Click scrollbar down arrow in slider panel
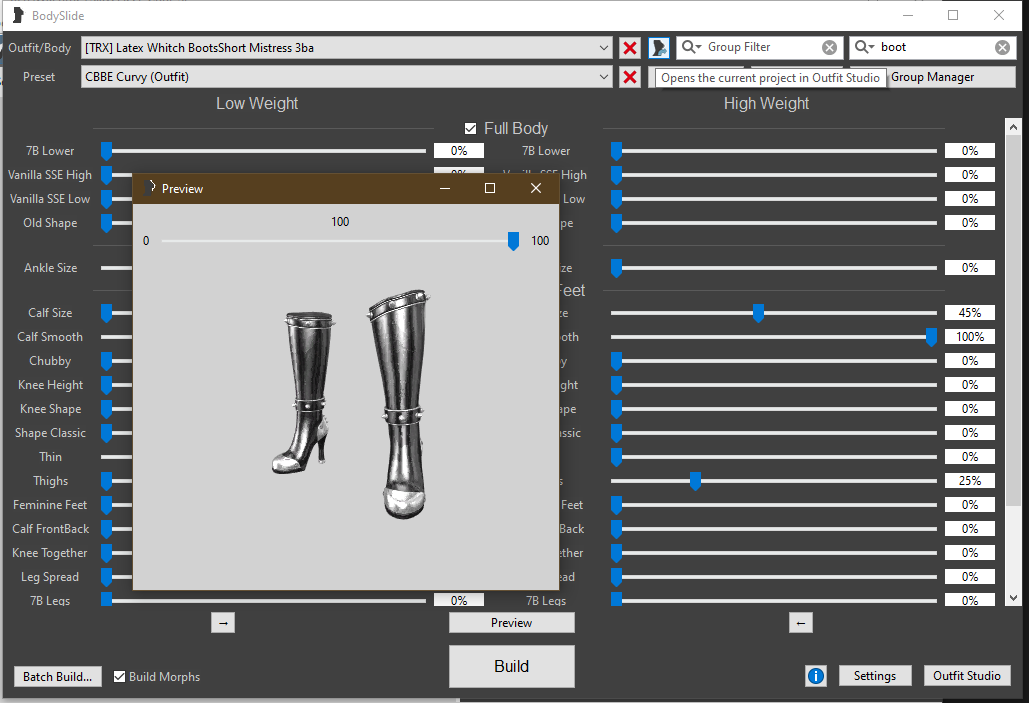Screen dimensions: 1029x703 [x=1013, y=597]
